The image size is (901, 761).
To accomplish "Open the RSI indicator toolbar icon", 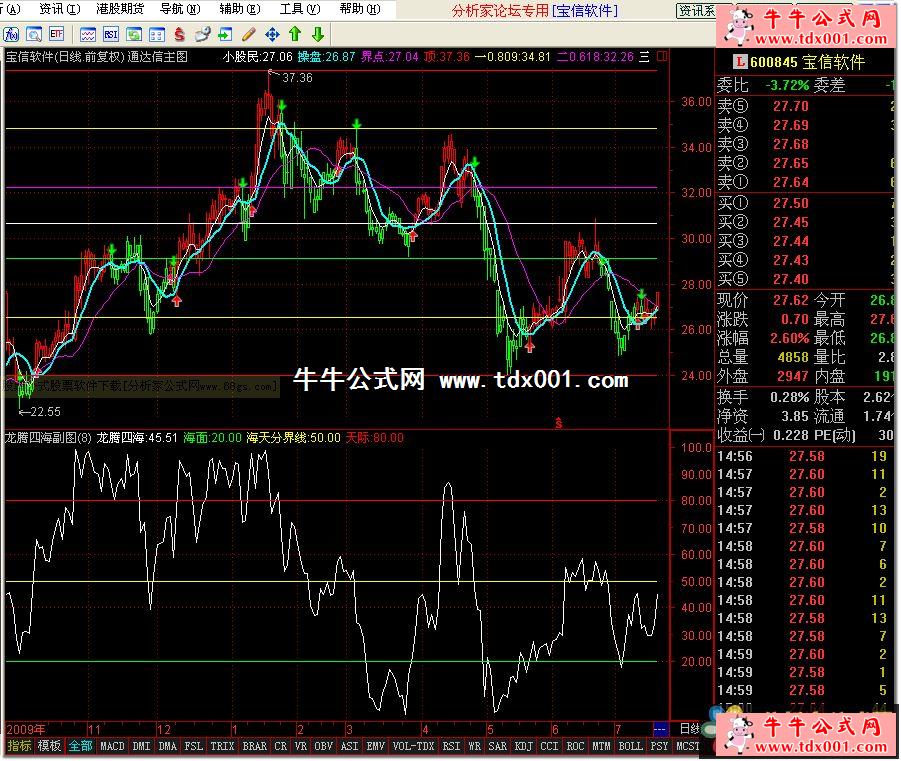I will (x=111, y=34).
